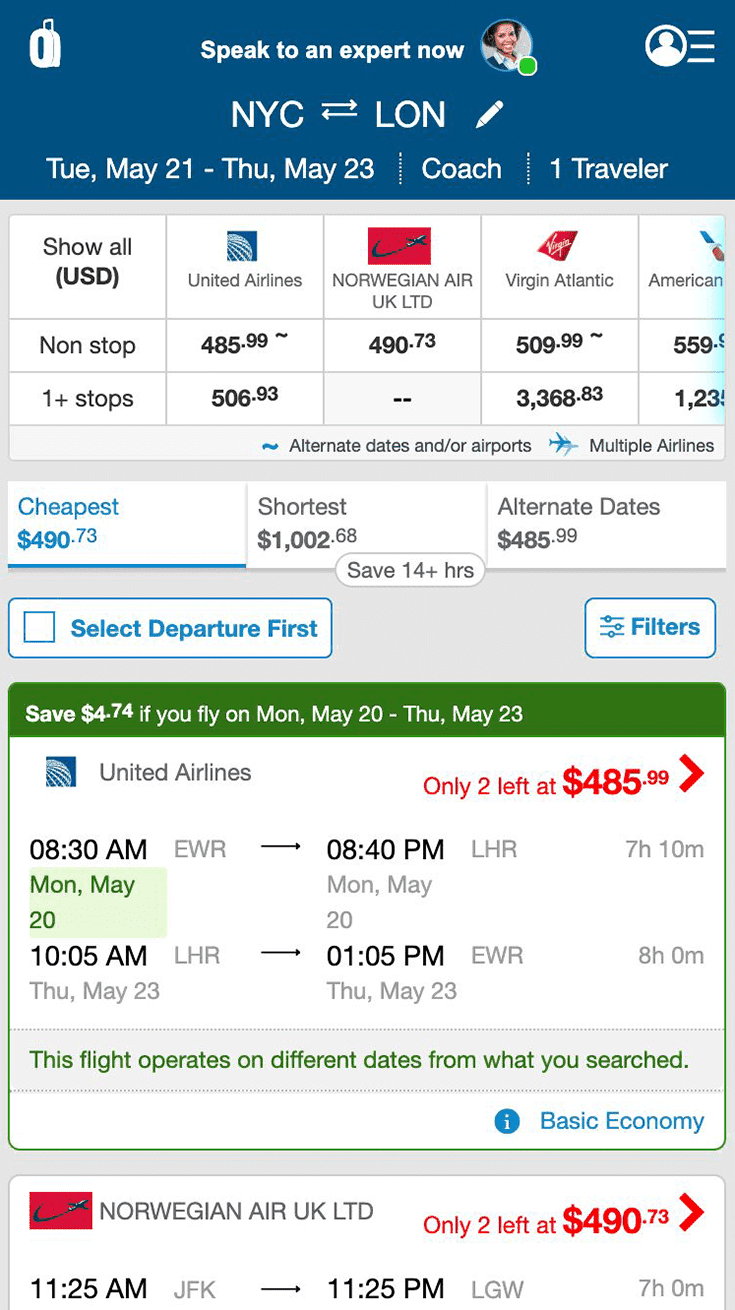Open the Norwegian $490.73 fare red chevron
This screenshot has width=735, height=1310.
(691, 1212)
